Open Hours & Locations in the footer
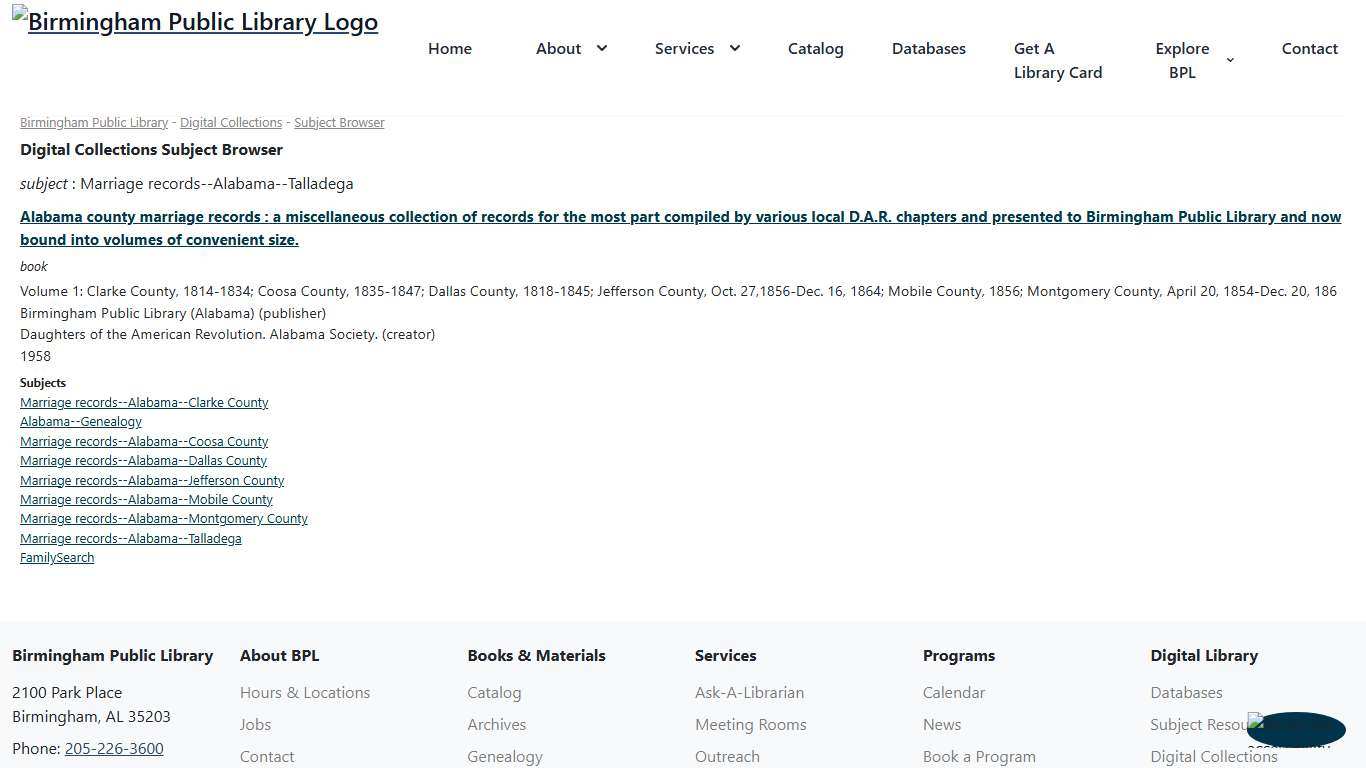This screenshot has width=1366, height=768. click(x=305, y=692)
